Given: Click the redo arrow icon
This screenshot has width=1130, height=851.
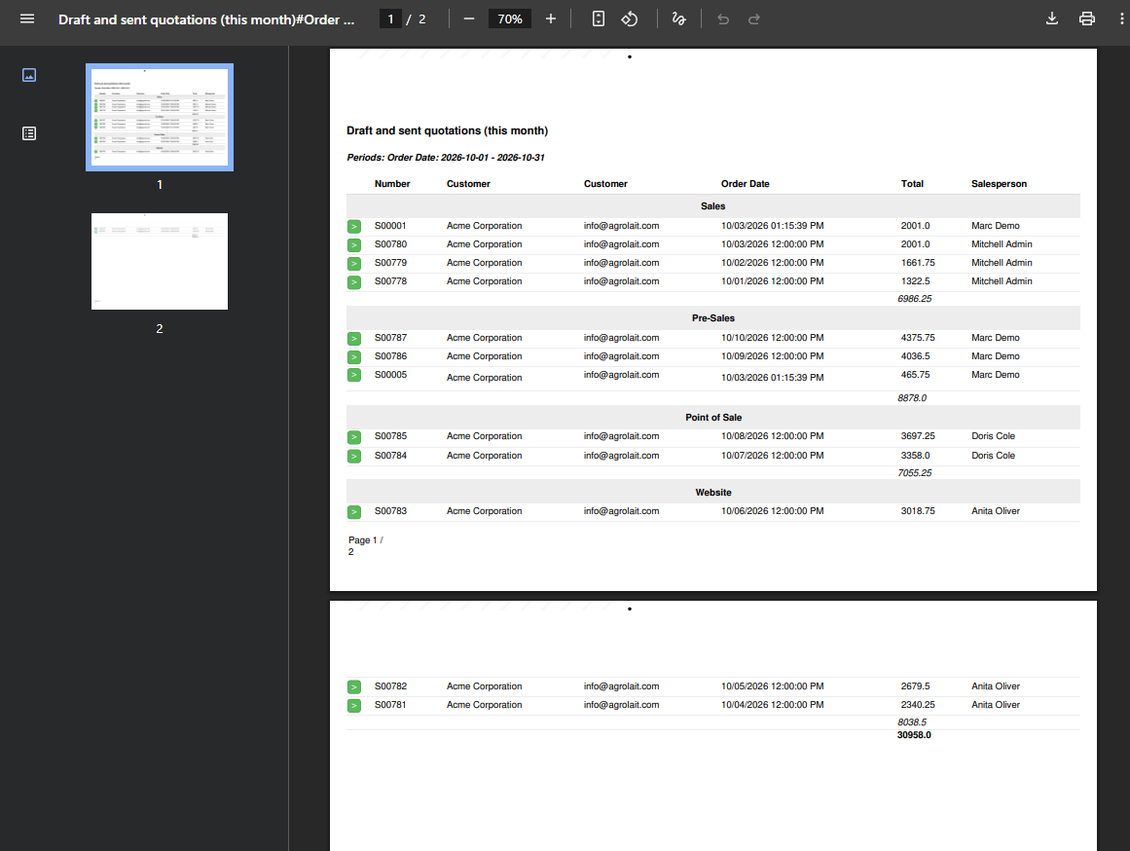Looking at the screenshot, I should coord(754,19).
